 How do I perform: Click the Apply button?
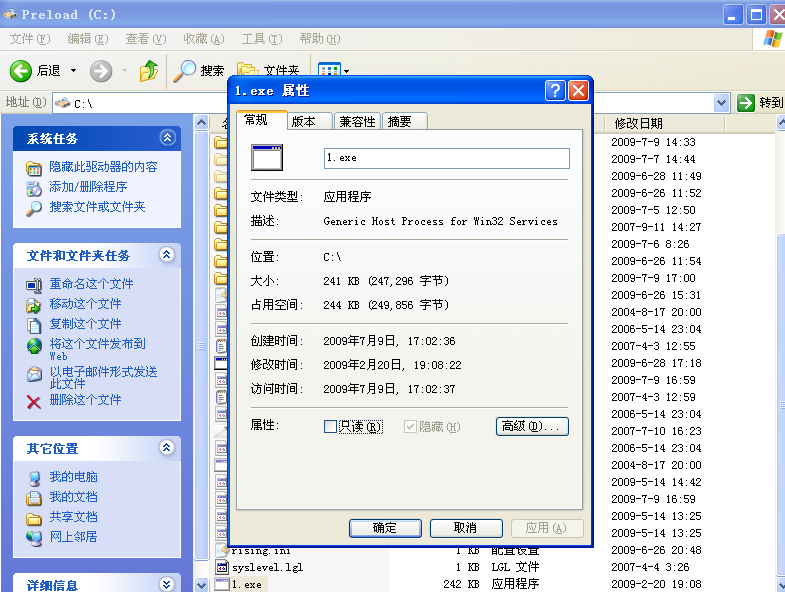pos(547,528)
